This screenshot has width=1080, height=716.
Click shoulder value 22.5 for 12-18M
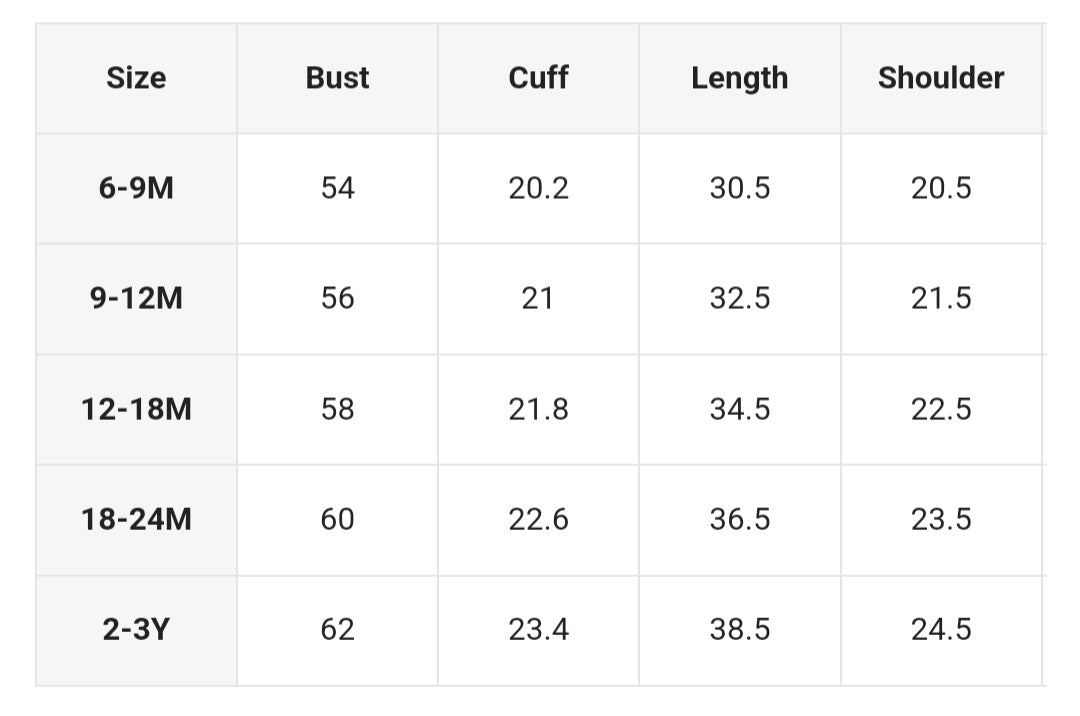(x=941, y=409)
